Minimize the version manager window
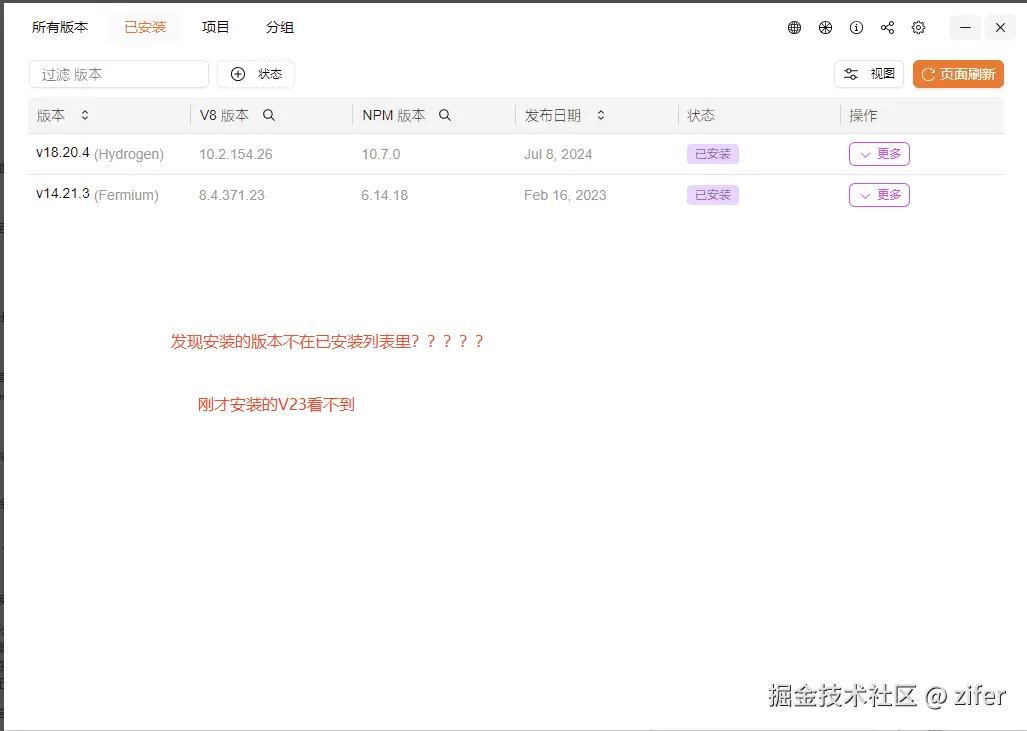 pyautogui.click(x=965, y=28)
